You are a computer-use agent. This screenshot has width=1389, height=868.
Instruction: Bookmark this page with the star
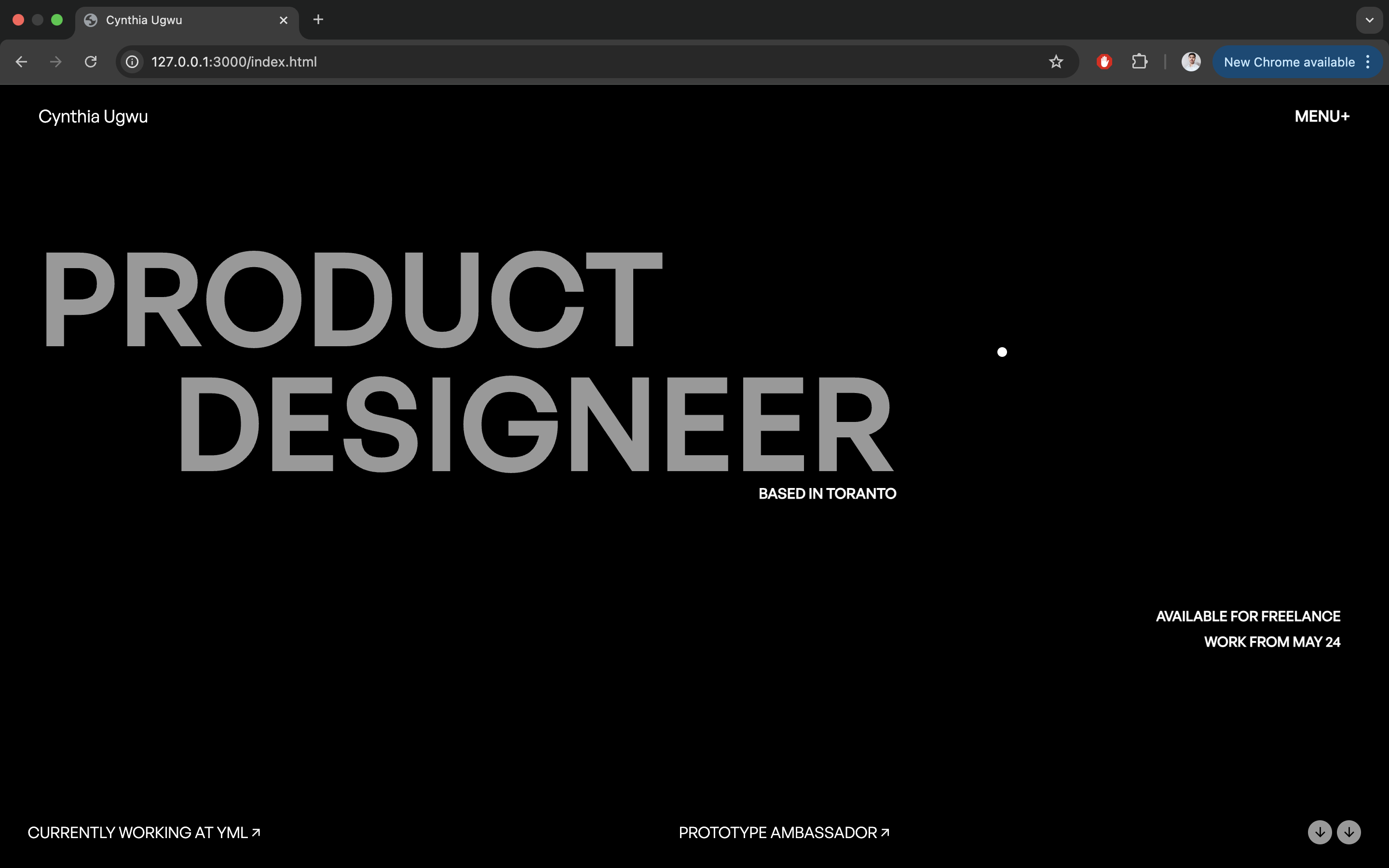(x=1056, y=62)
